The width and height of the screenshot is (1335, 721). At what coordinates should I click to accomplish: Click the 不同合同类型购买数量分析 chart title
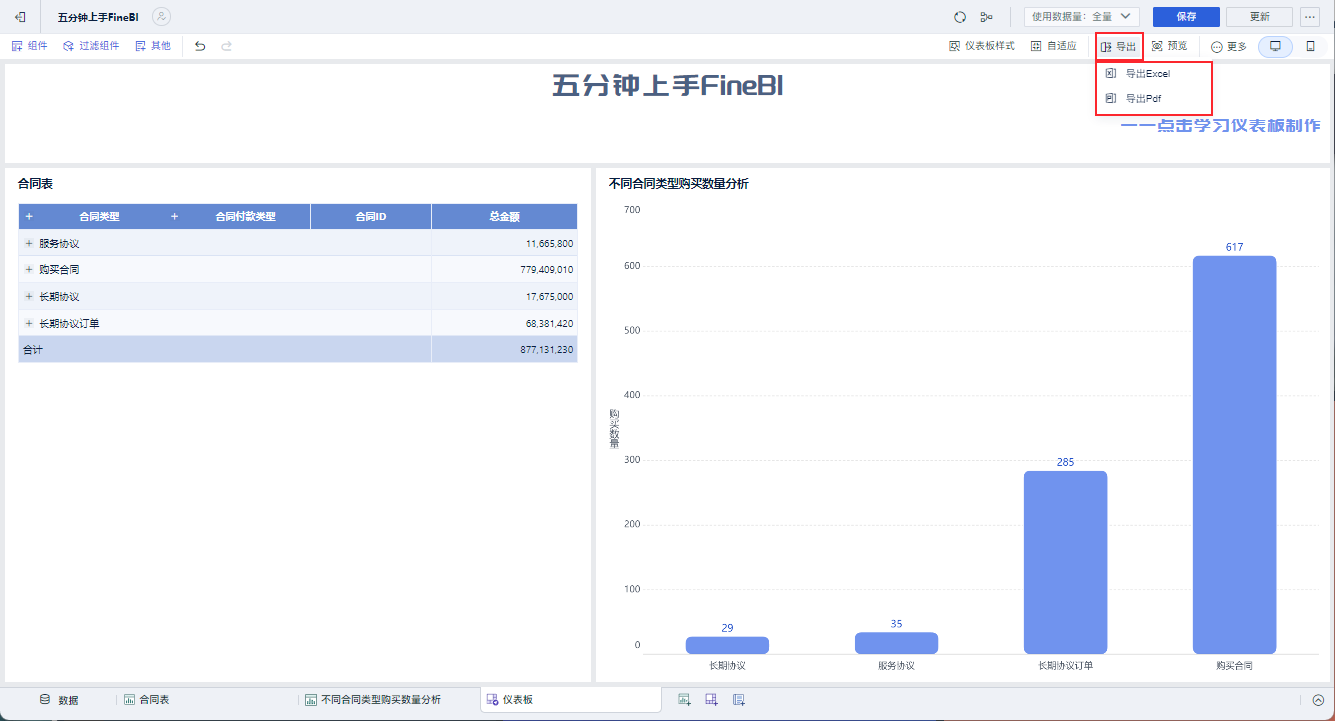pyautogui.click(x=679, y=184)
